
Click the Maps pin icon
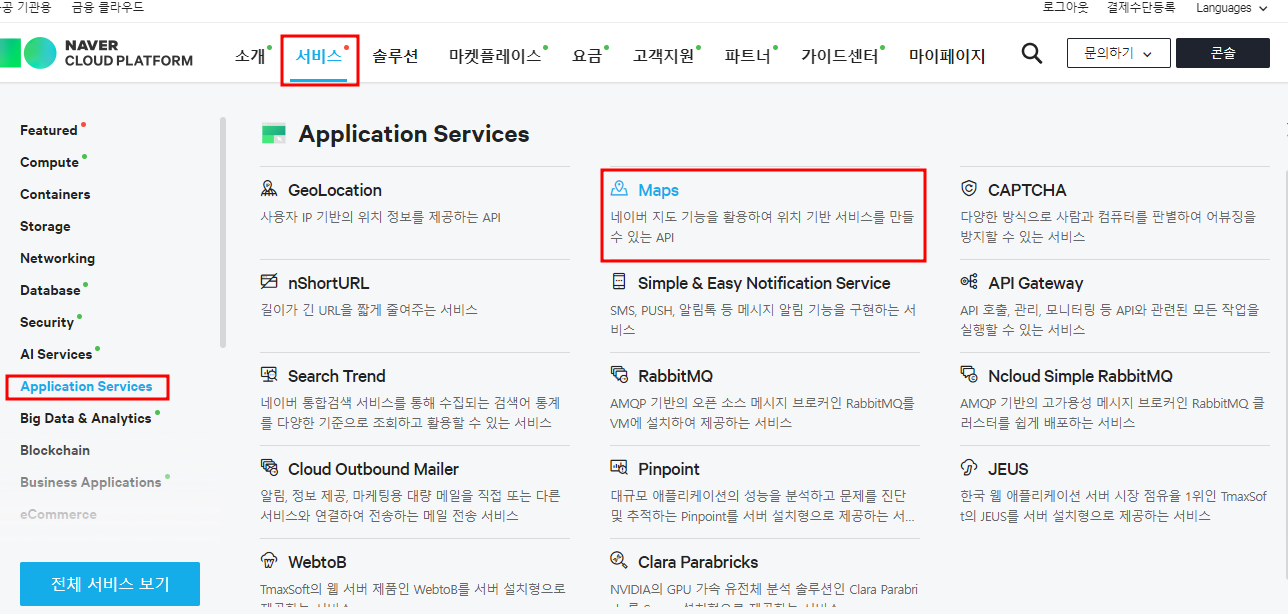point(619,189)
